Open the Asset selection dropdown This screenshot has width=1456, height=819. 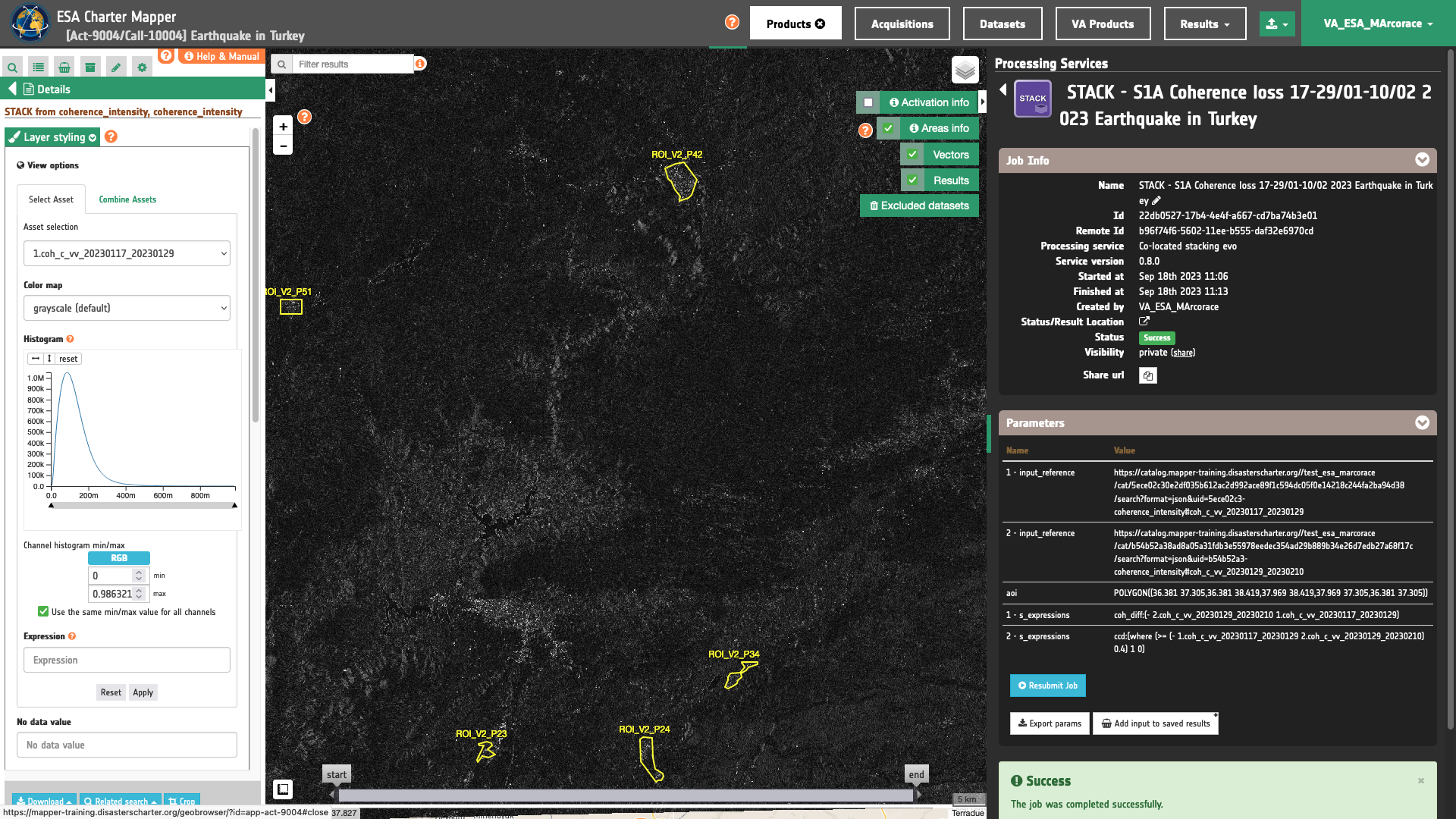[x=127, y=253]
